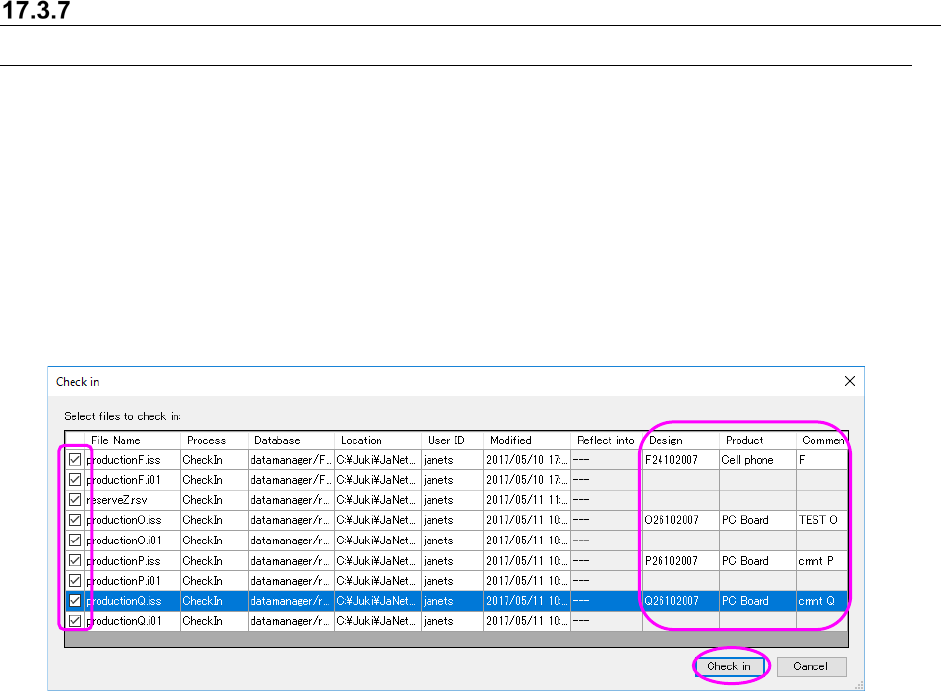This screenshot has height=691, width=941.
Task: Click the Process column header
Action: tap(207, 440)
